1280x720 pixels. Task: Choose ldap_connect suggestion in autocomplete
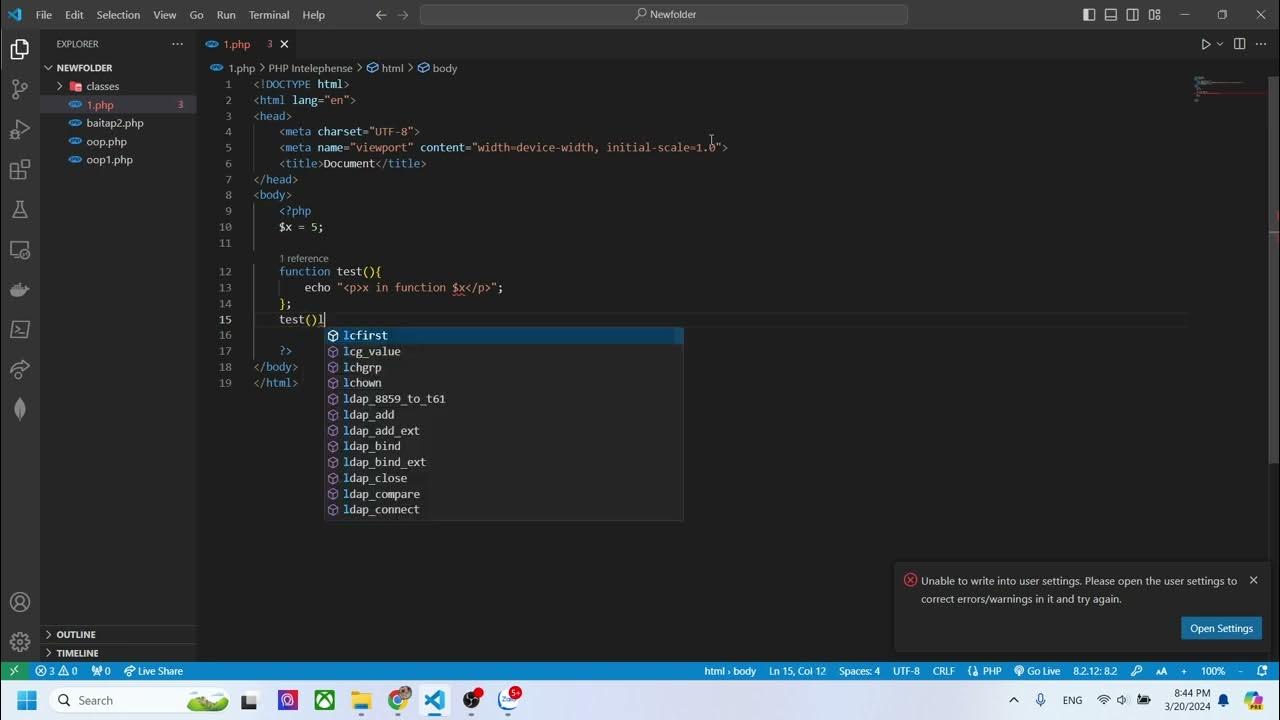(504, 510)
